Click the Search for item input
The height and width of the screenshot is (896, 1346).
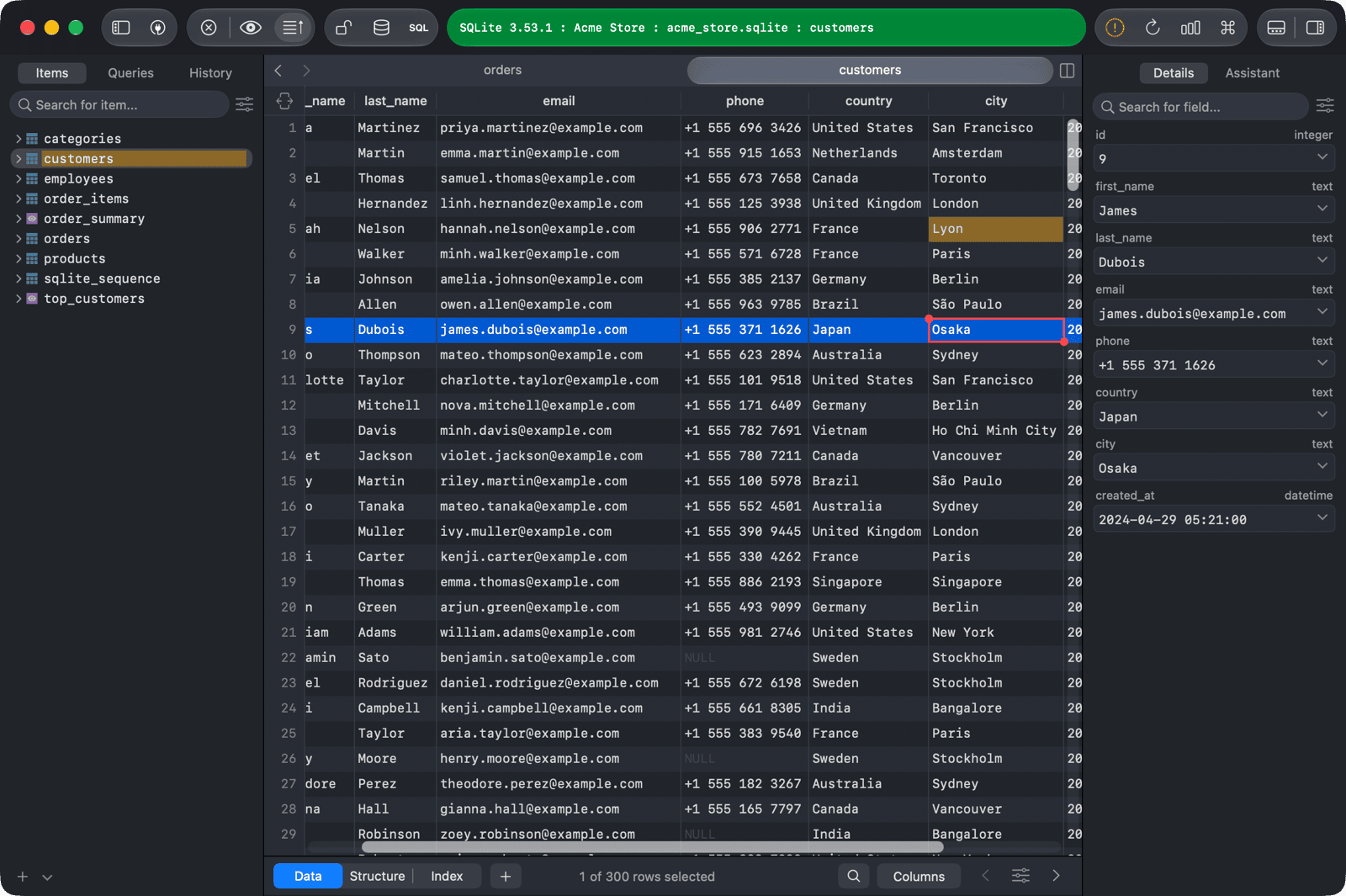click(119, 104)
